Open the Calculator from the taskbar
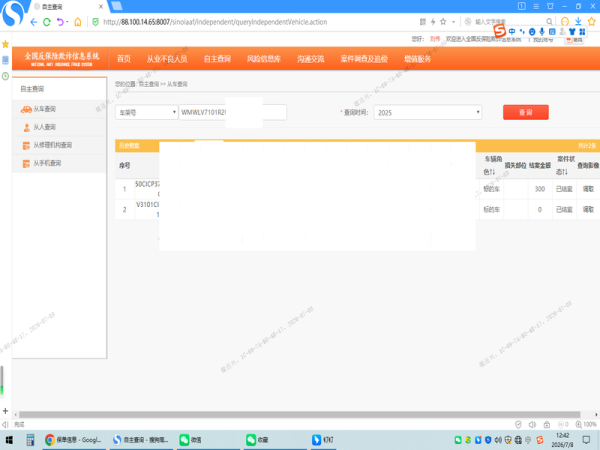This screenshot has width=600, height=450. [30, 440]
